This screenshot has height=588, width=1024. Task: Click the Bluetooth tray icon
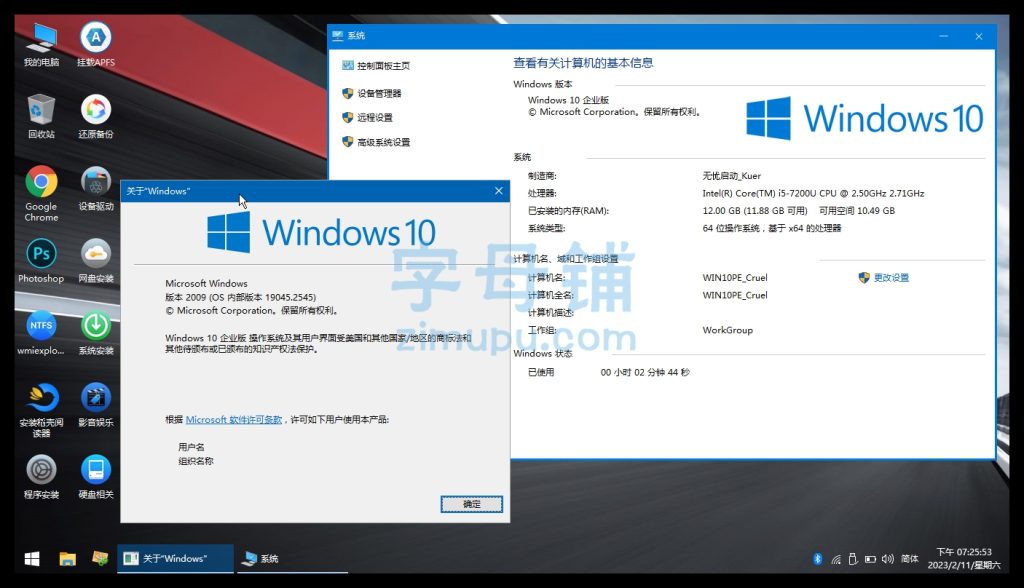(818, 559)
